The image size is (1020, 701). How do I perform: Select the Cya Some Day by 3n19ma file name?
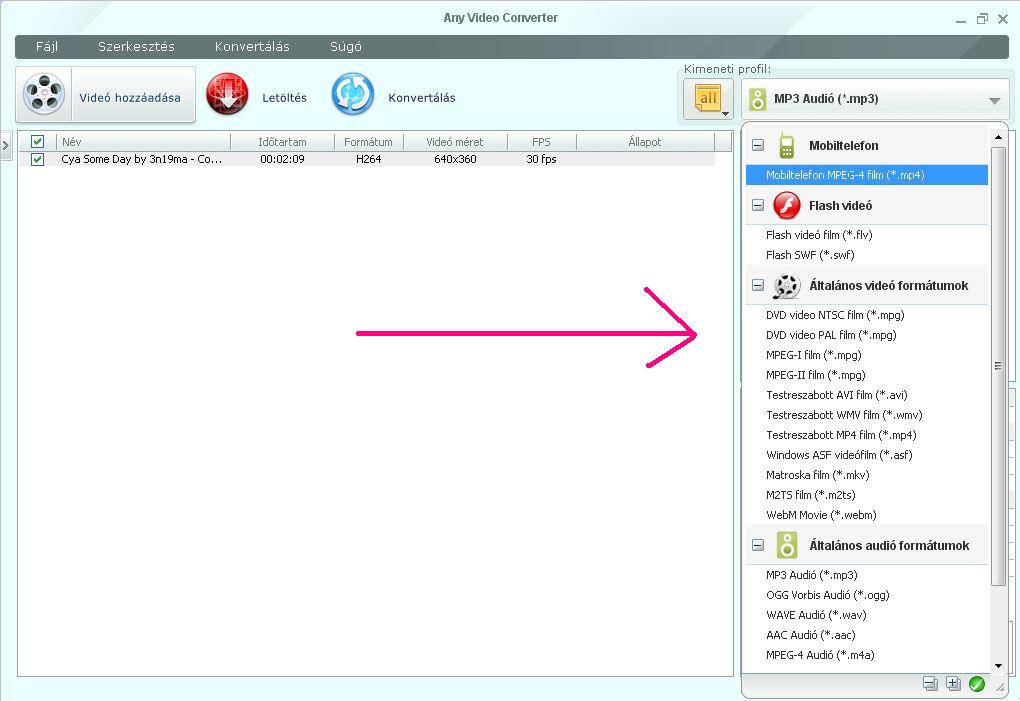click(142, 159)
